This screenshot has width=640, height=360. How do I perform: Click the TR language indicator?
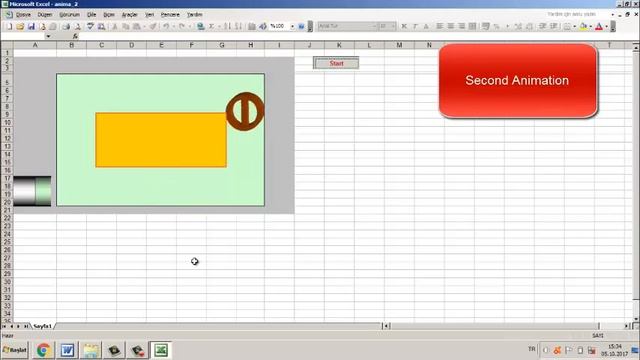531,349
